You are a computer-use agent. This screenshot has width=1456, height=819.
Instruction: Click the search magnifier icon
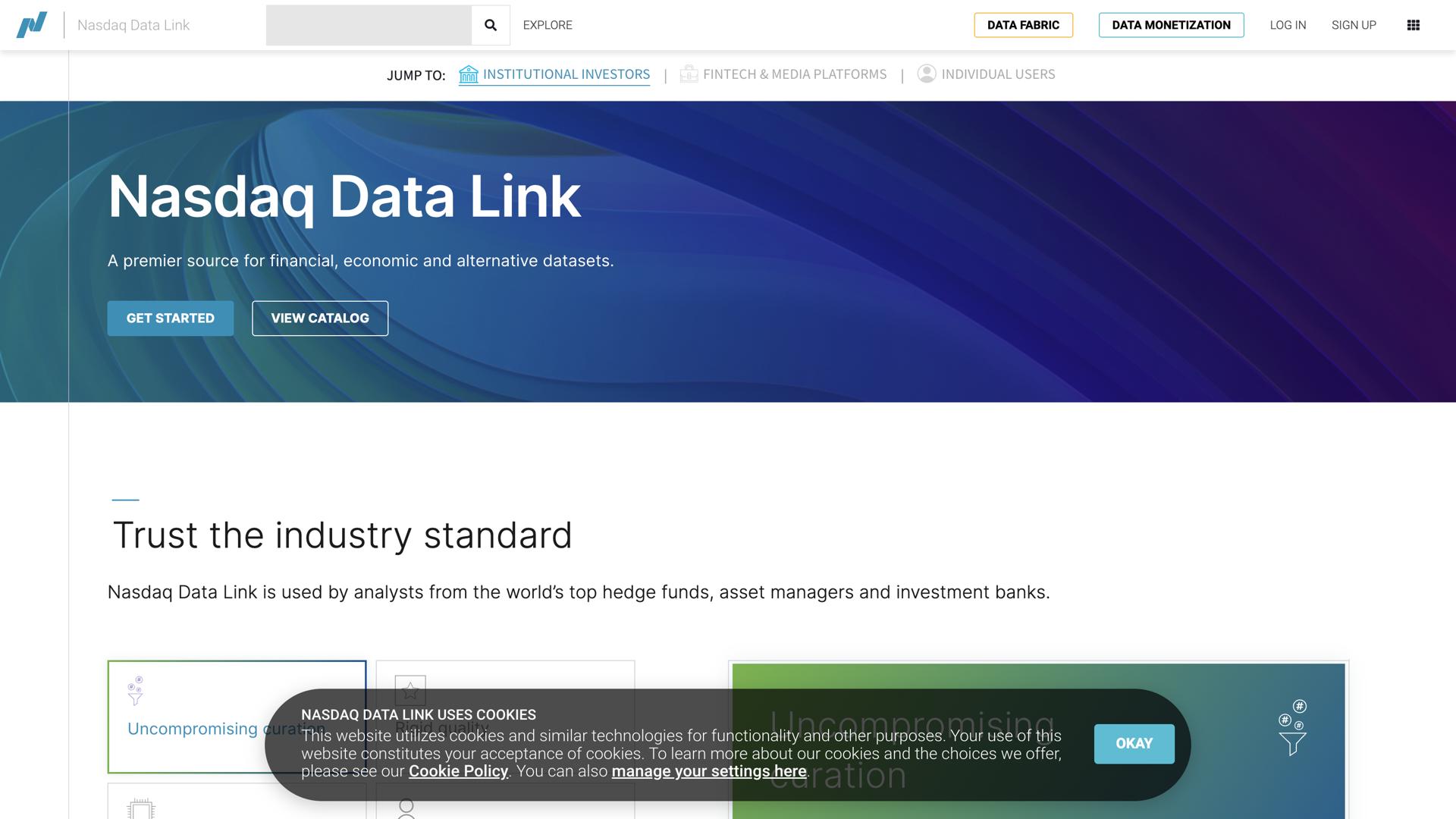[x=491, y=25]
